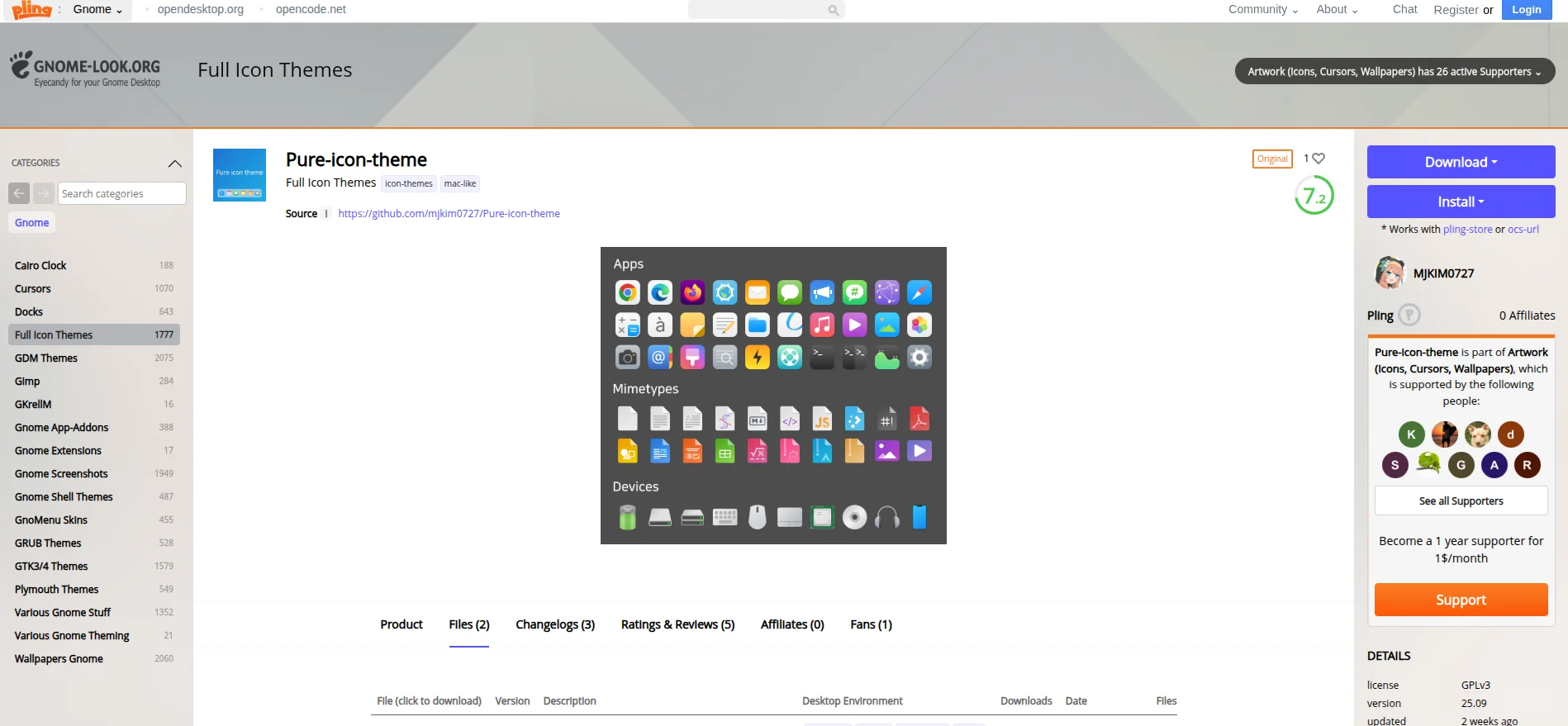Open the Cursors category
1568x726 pixels.
pos(94,289)
